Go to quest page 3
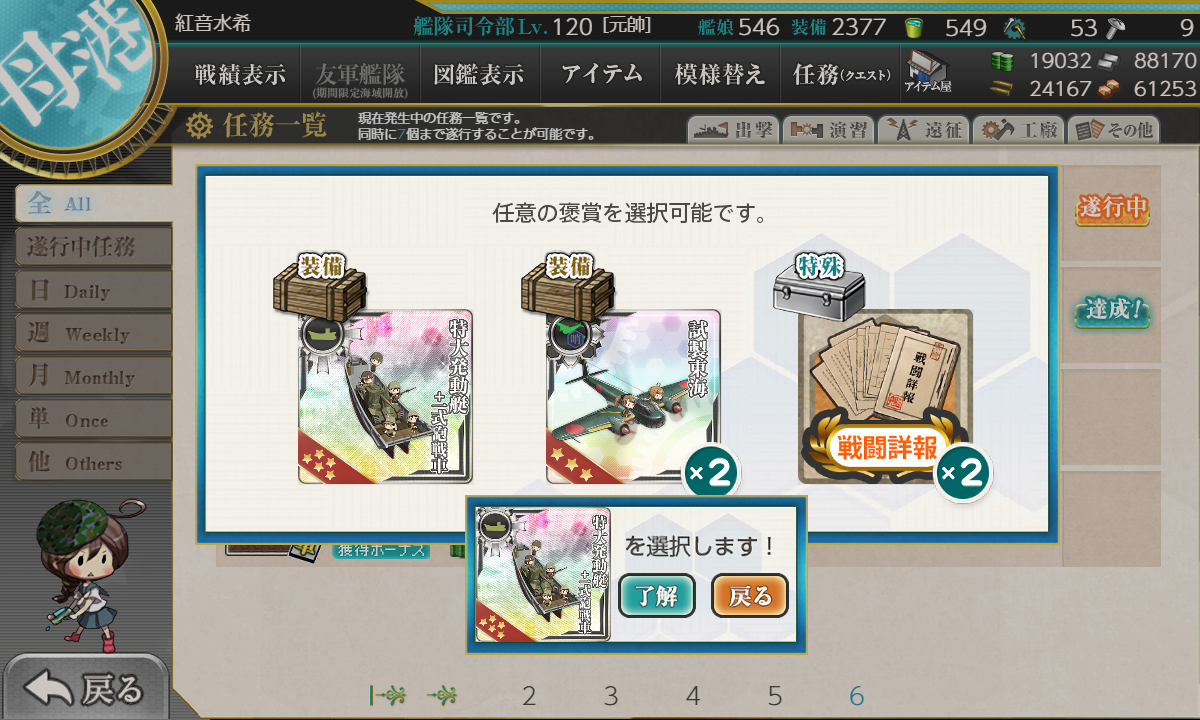The image size is (1200, 720). [611, 696]
